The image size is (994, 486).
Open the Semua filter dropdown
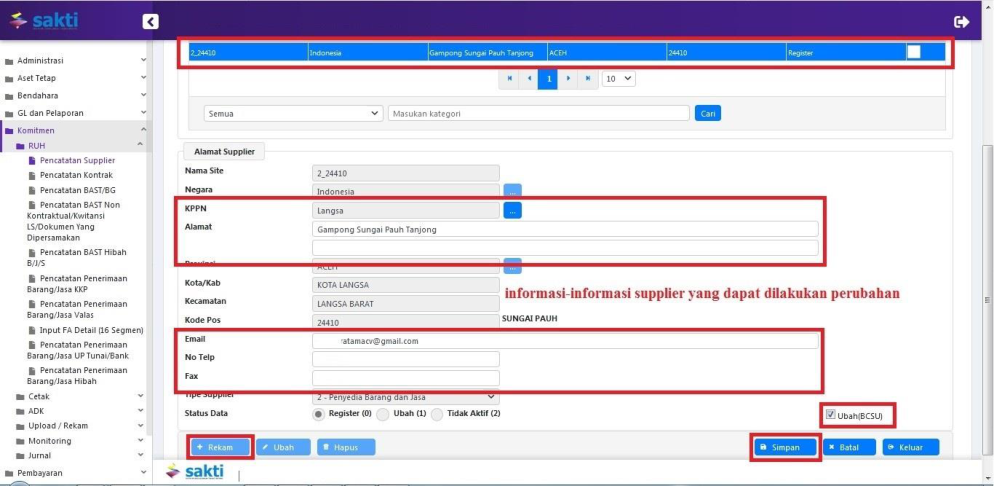(293, 113)
